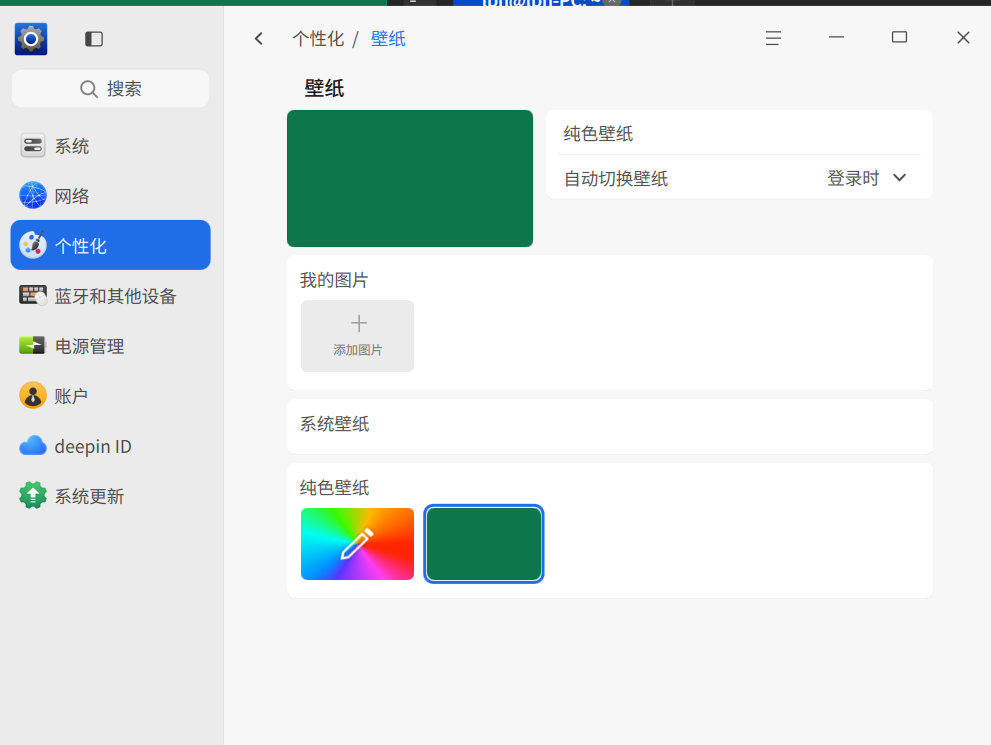The image size is (991, 745).
Task: Click the 系统壁纸 section header
Action: (x=334, y=424)
